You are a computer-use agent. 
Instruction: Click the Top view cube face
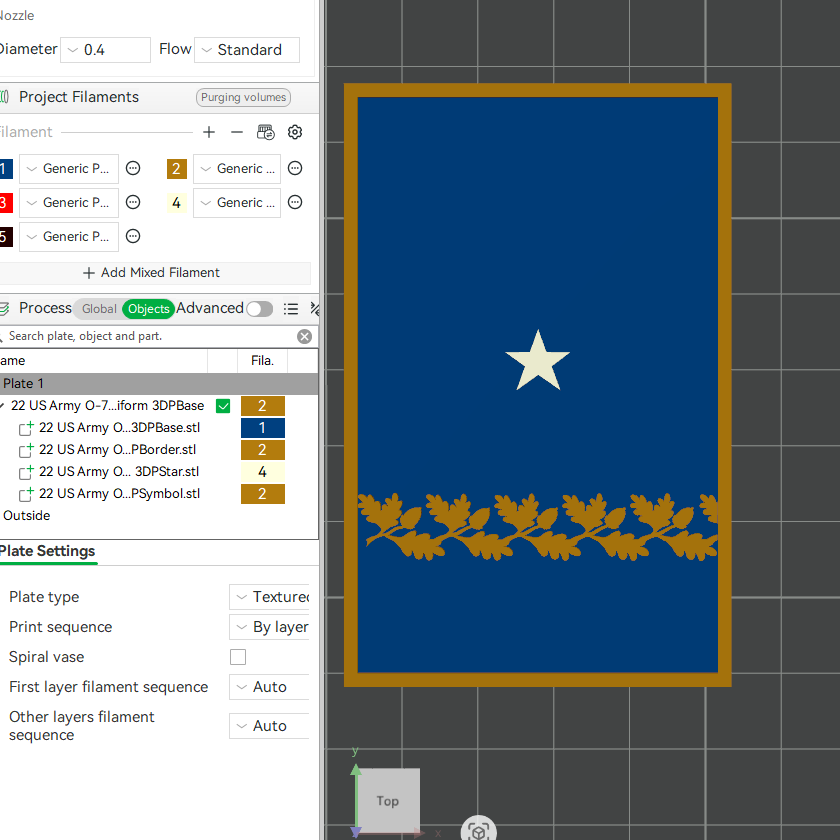coord(388,801)
